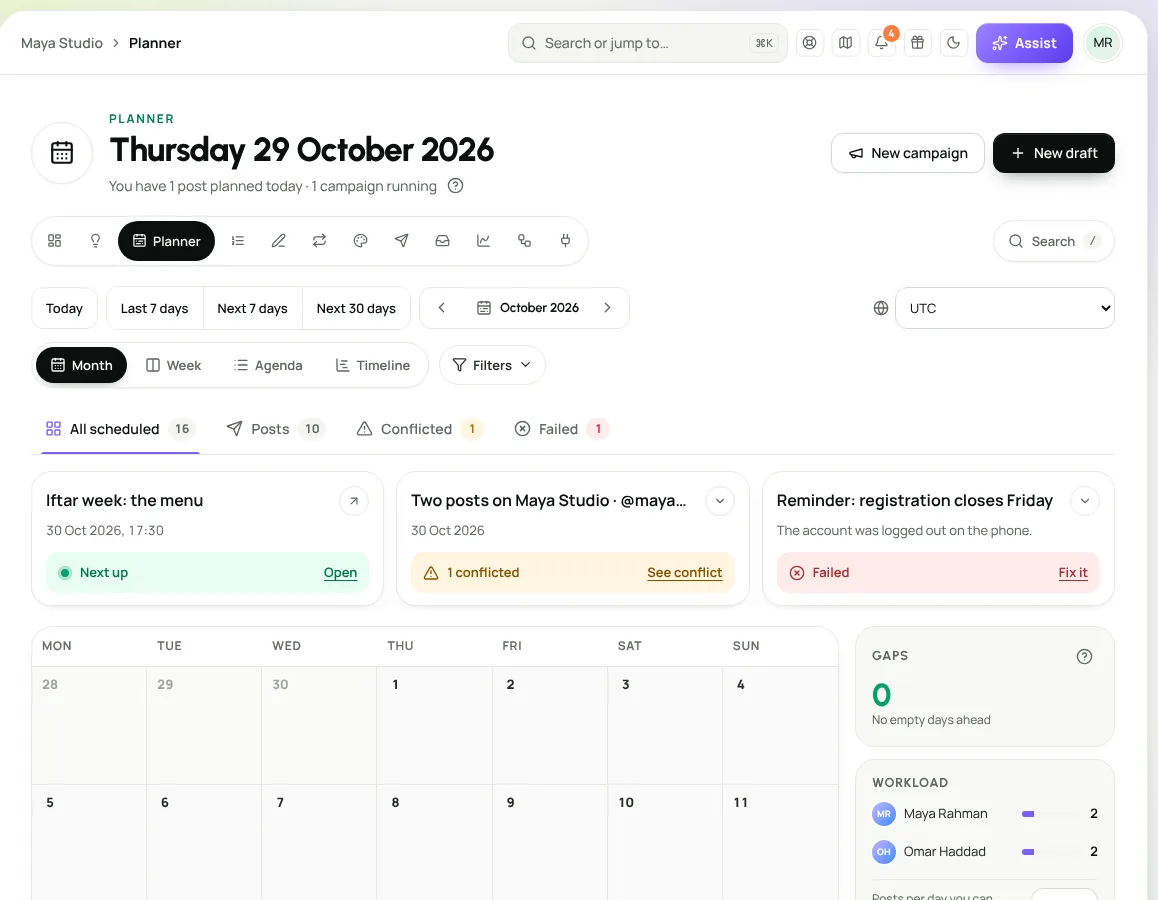Image resolution: width=1158 pixels, height=900 pixels.
Task: Open the linked nodes icon in navigation
Action: click(x=524, y=241)
